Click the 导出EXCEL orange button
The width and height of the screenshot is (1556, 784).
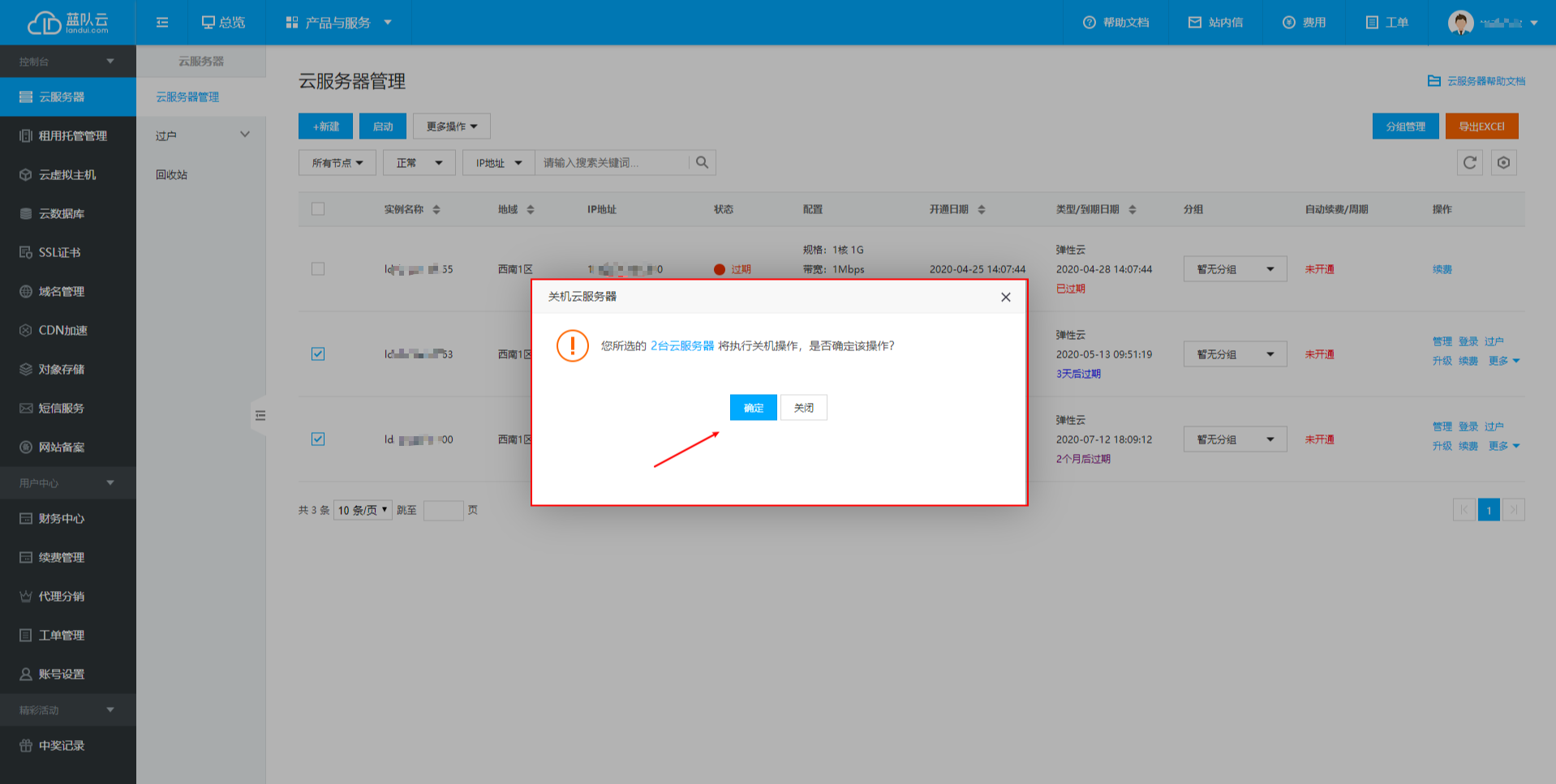click(1481, 126)
